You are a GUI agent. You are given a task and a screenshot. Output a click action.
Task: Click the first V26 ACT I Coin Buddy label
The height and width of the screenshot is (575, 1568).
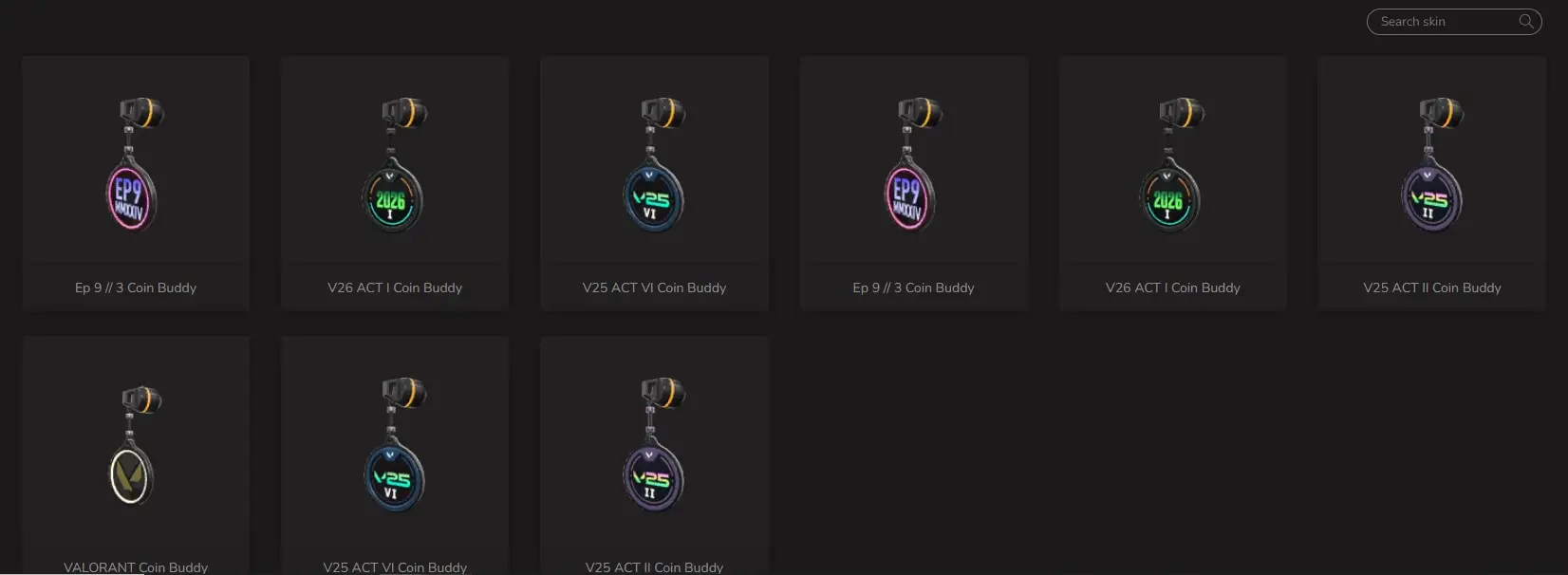(x=395, y=287)
